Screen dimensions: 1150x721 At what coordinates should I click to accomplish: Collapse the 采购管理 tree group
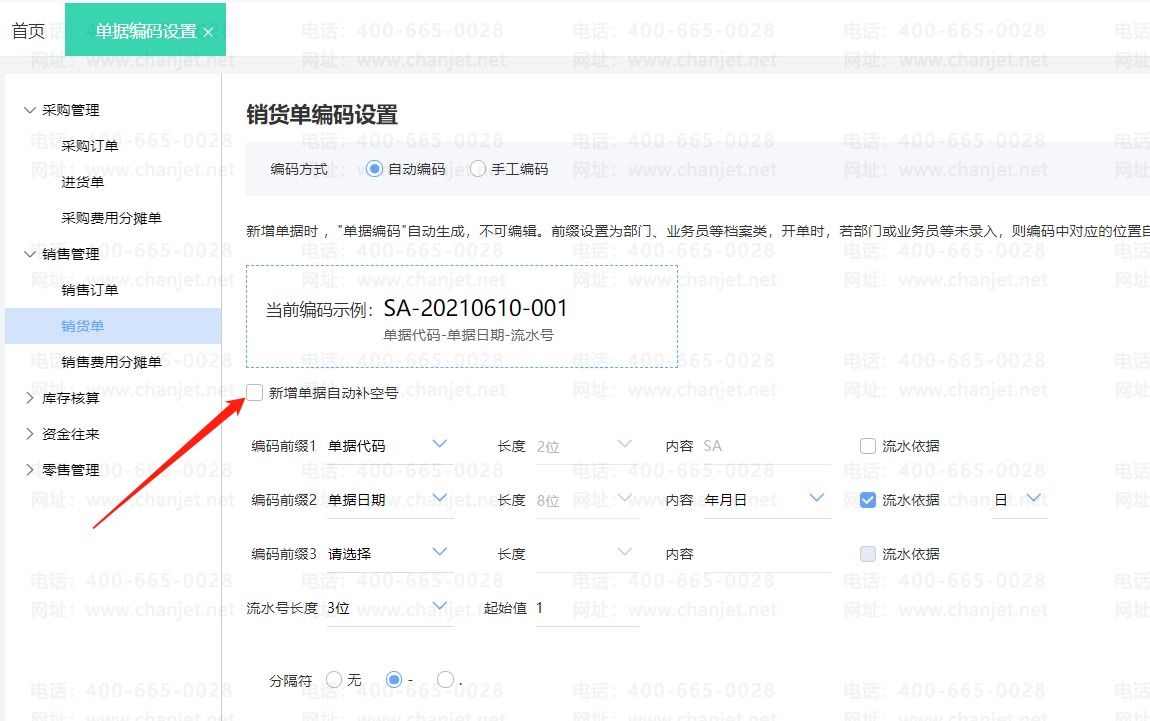[x=29, y=110]
